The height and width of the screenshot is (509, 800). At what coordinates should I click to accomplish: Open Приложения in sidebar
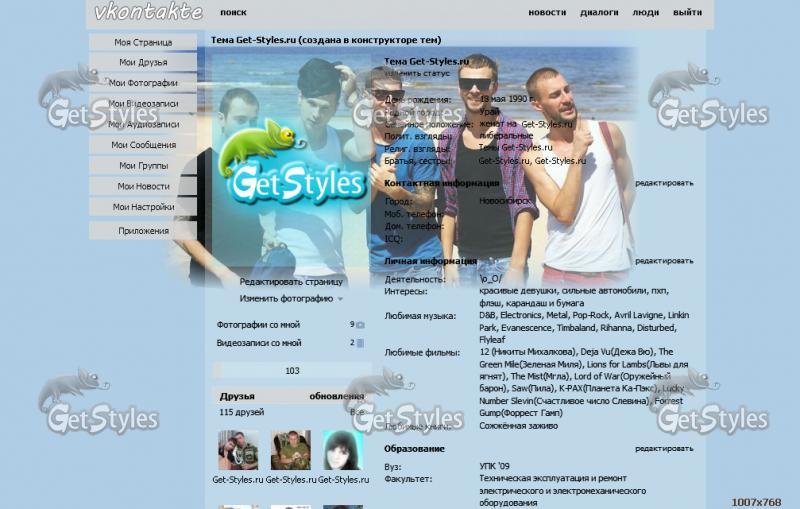click(x=143, y=231)
